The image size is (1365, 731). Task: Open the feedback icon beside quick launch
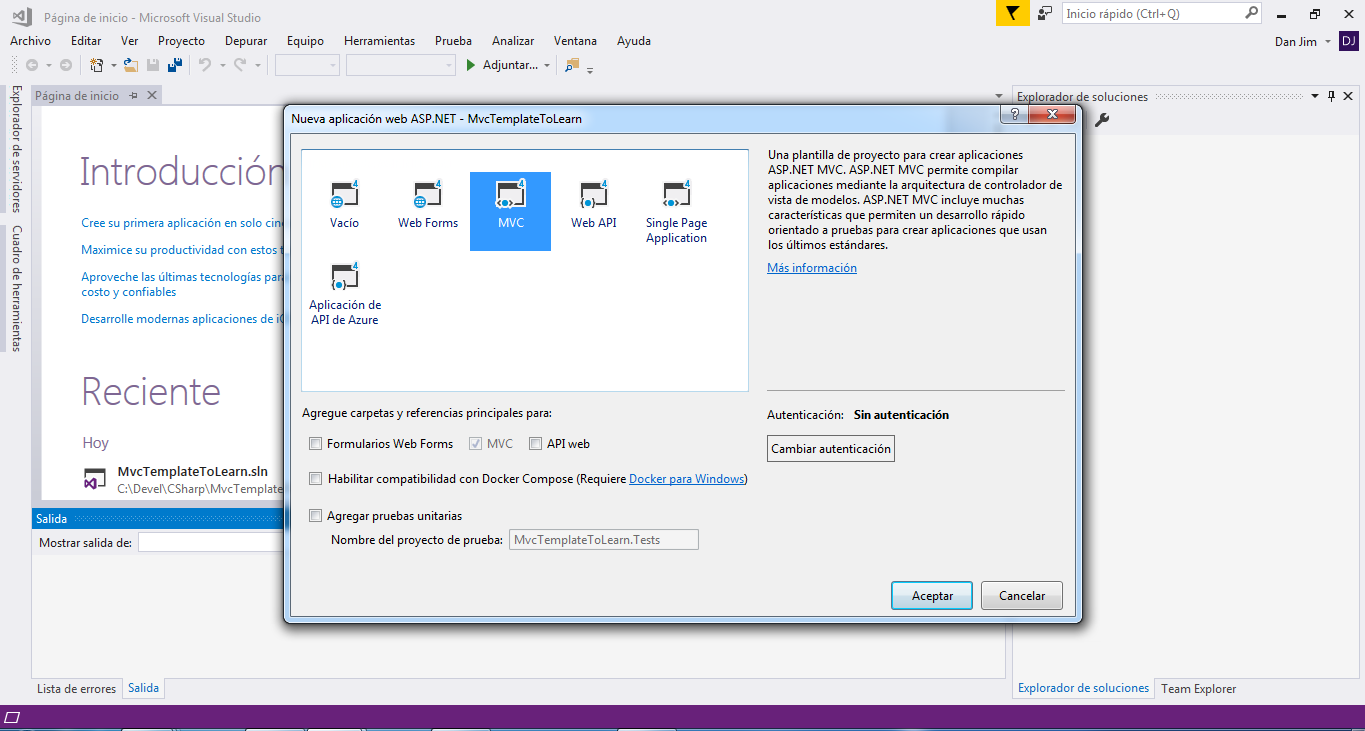point(1045,14)
